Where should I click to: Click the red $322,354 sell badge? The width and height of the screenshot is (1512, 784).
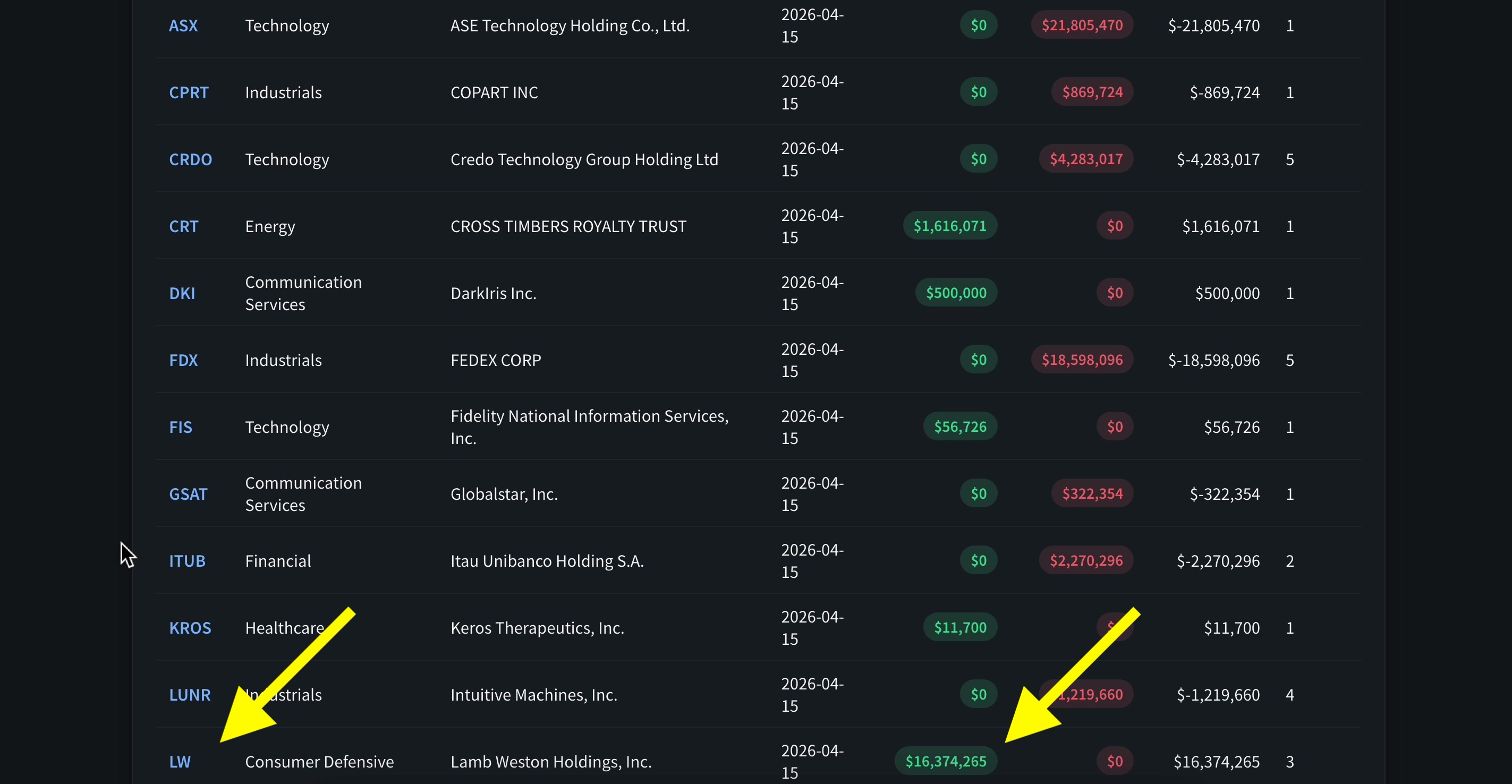1092,493
